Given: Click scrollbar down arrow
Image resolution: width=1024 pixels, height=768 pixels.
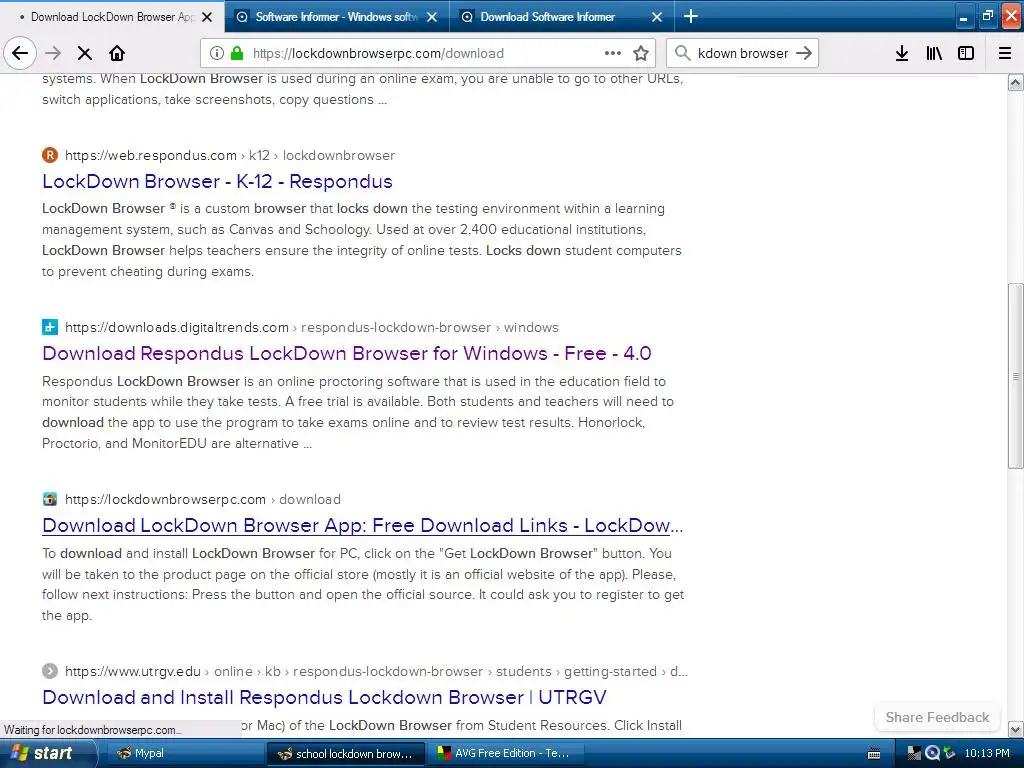Looking at the screenshot, I should point(1016,729).
